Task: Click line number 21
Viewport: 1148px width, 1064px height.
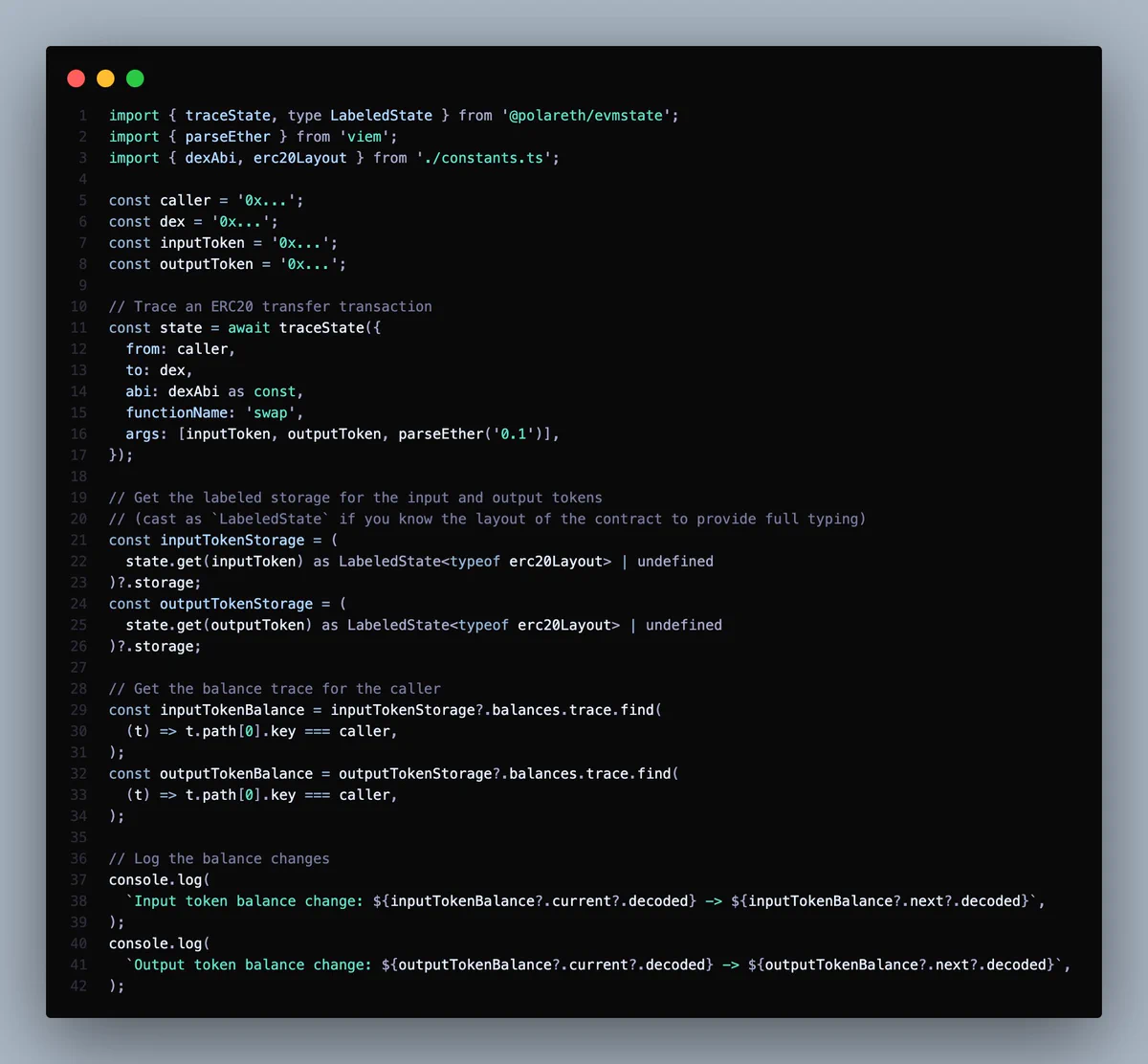Action: pyautogui.click(x=78, y=541)
